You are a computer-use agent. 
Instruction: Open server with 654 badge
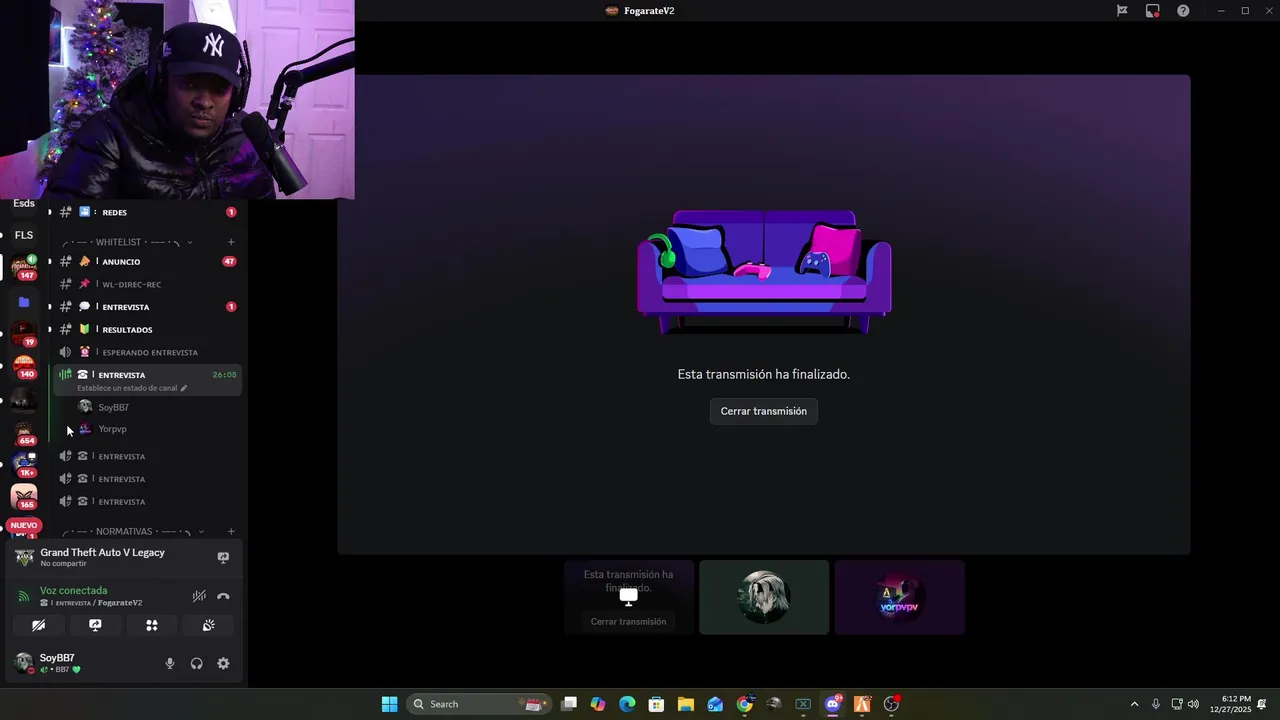[x=24, y=433]
